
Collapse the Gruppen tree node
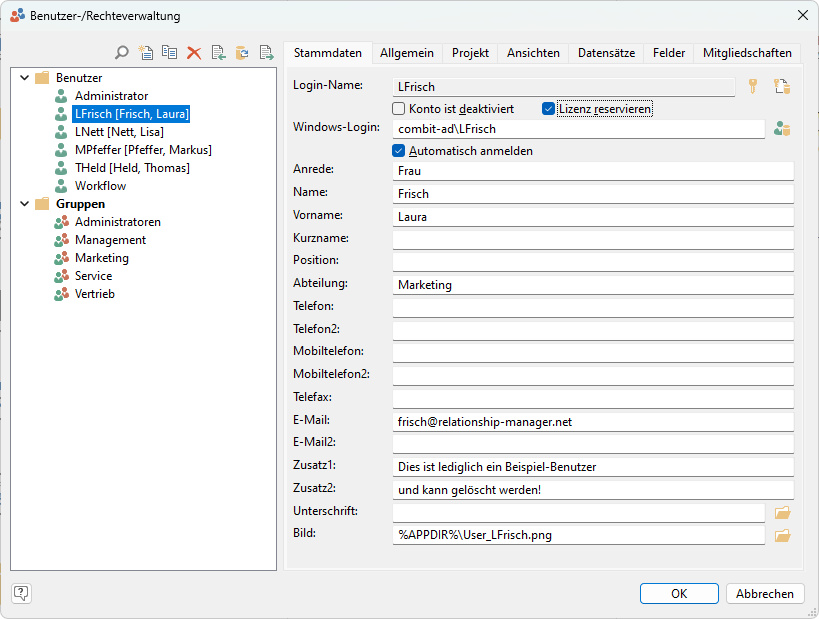(x=25, y=204)
